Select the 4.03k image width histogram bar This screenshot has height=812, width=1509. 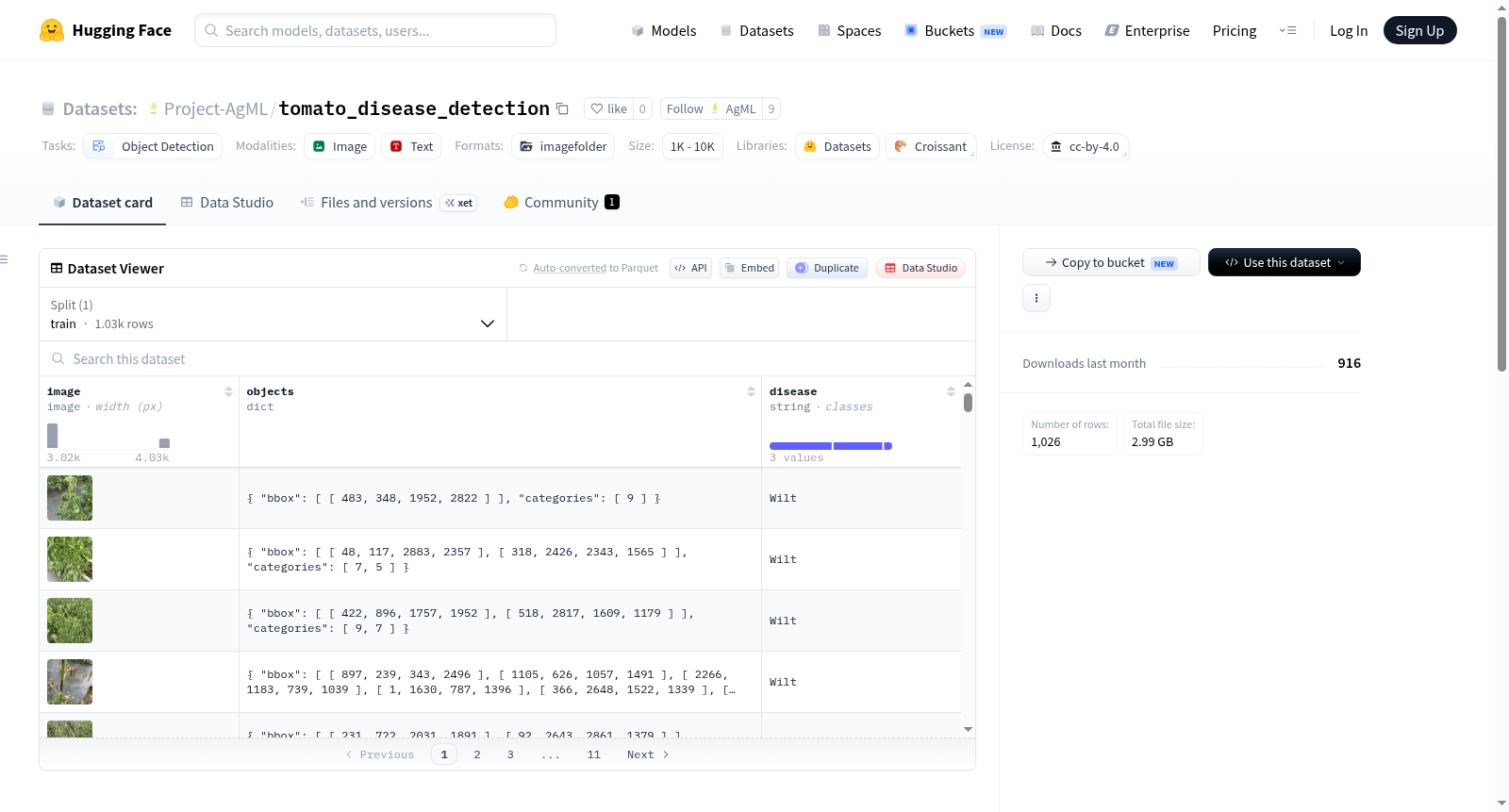coord(165,443)
